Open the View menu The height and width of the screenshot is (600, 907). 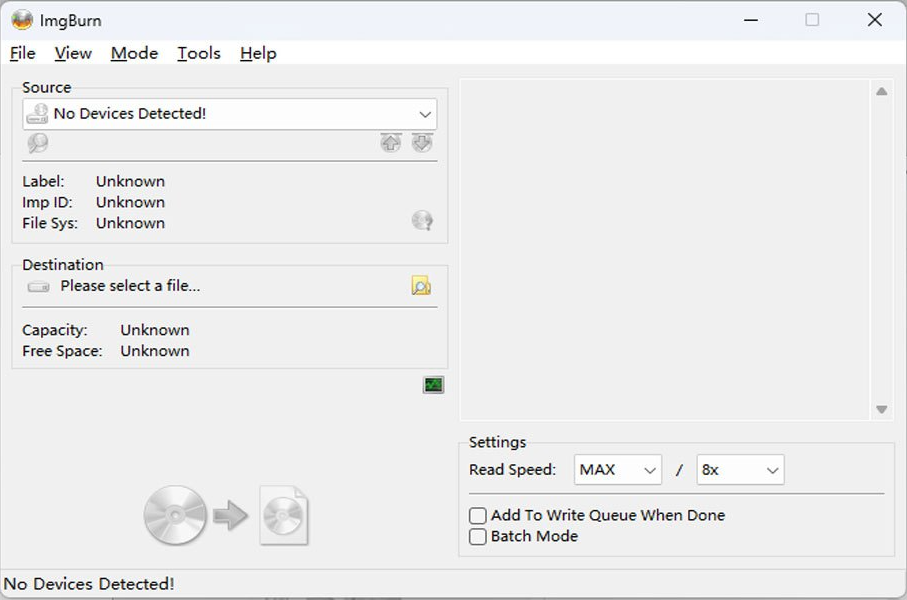(73, 53)
